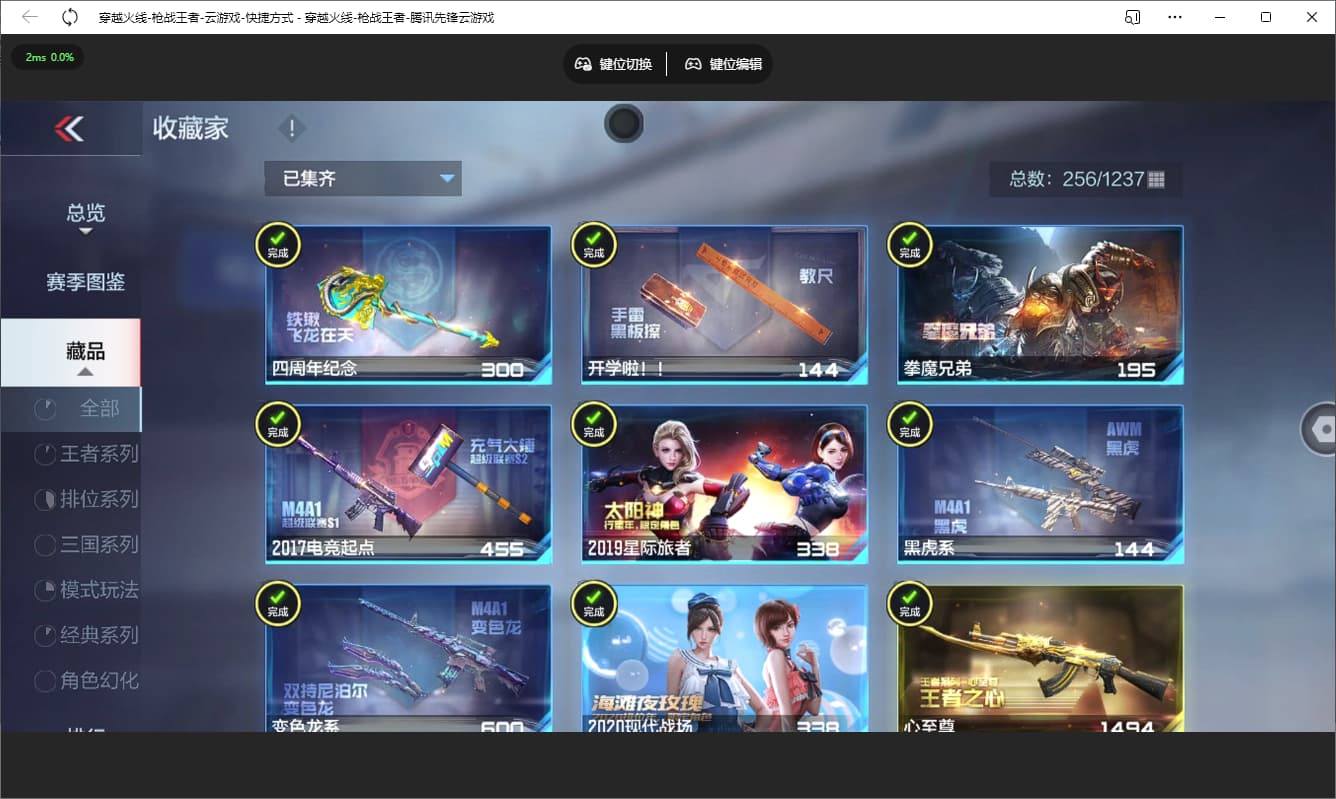Collapse the 藏品 section arrow
This screenshot has height=799, width=1336.
[86, 371]
